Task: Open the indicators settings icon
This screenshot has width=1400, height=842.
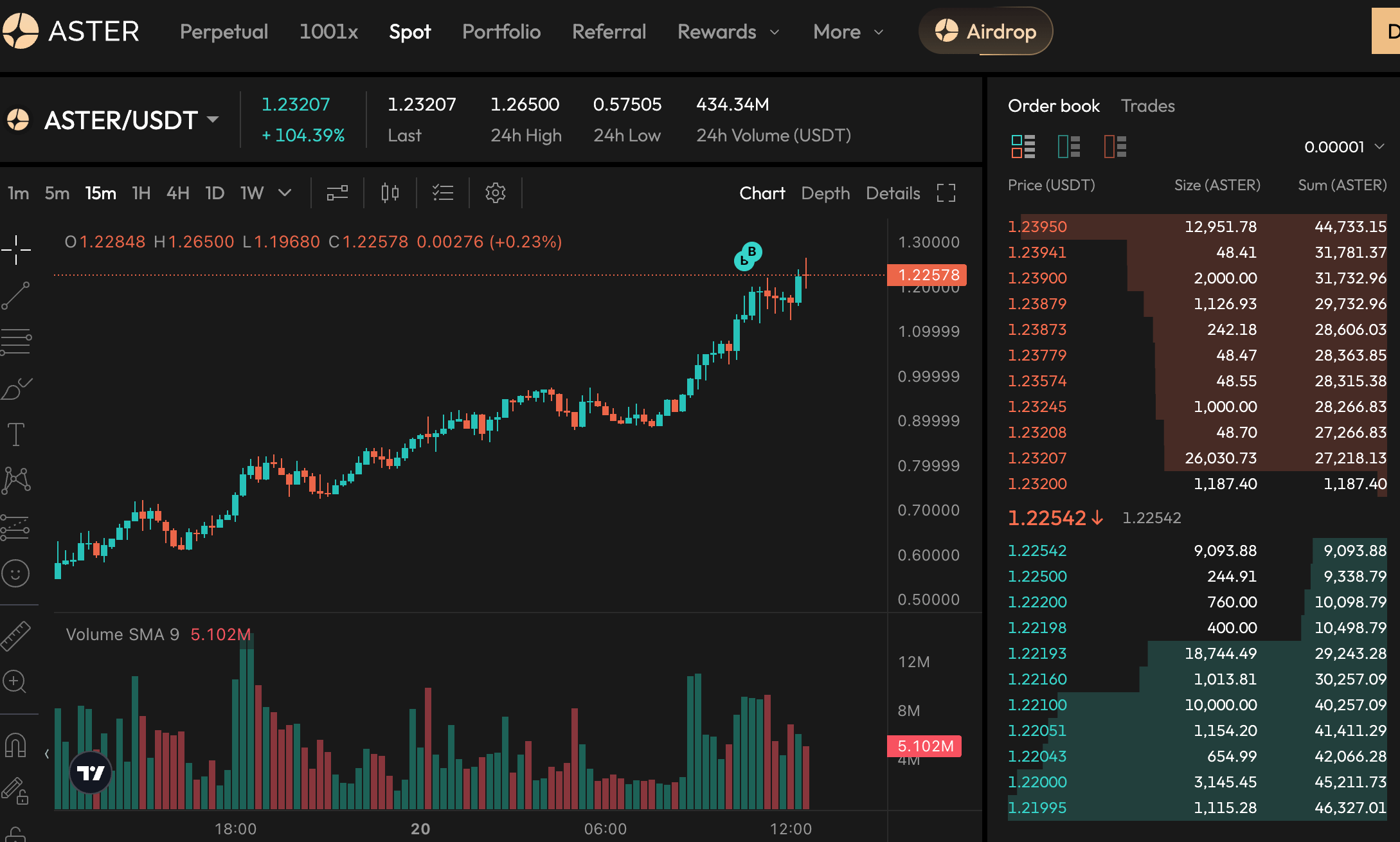Action: pyautogui.click(x=337, y=193)
